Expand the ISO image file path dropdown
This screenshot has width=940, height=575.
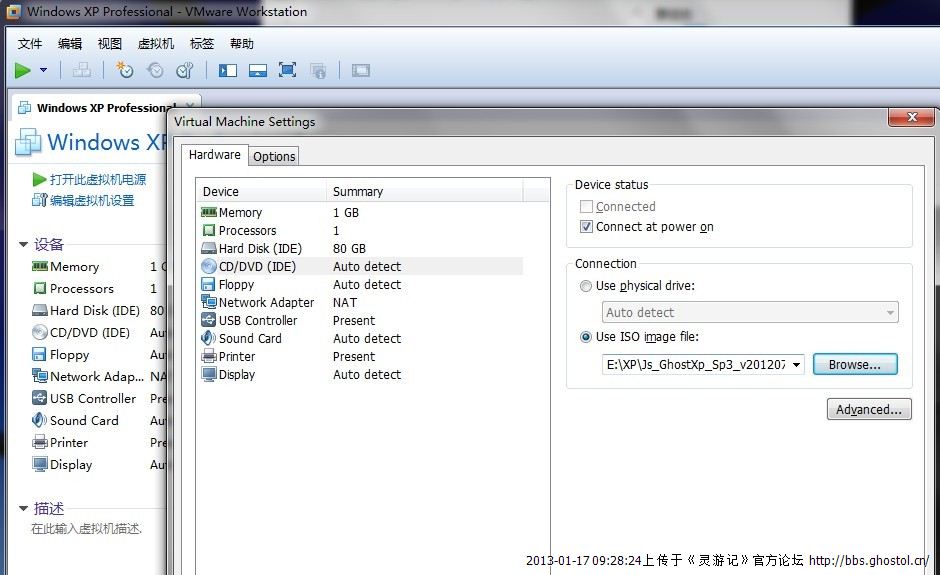coord(796,365)
